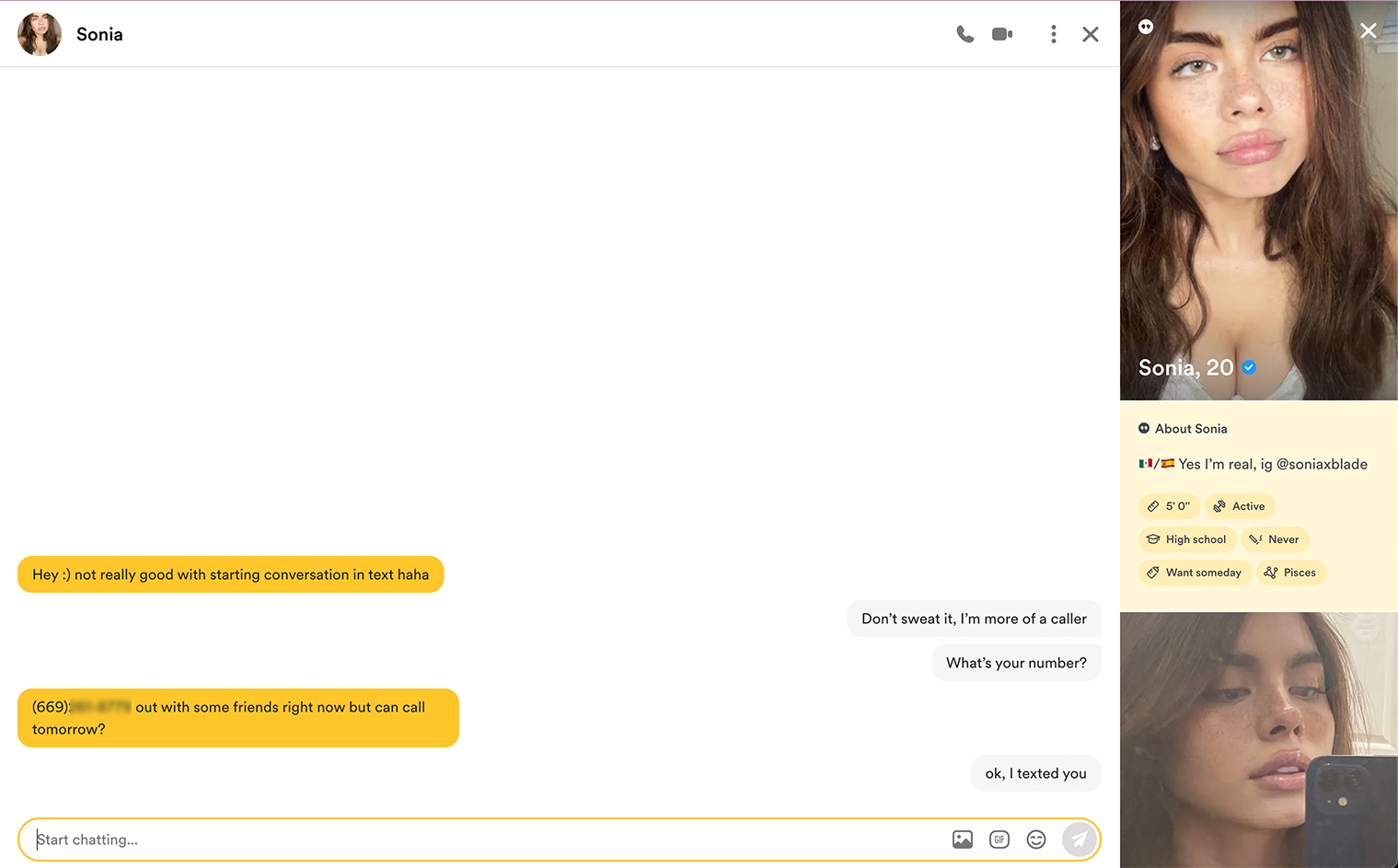Screen dimensions: 1398x868
Task: Click Sonia's avatar in the chat header
Action: pyautogui.click(x=40, y=34)
